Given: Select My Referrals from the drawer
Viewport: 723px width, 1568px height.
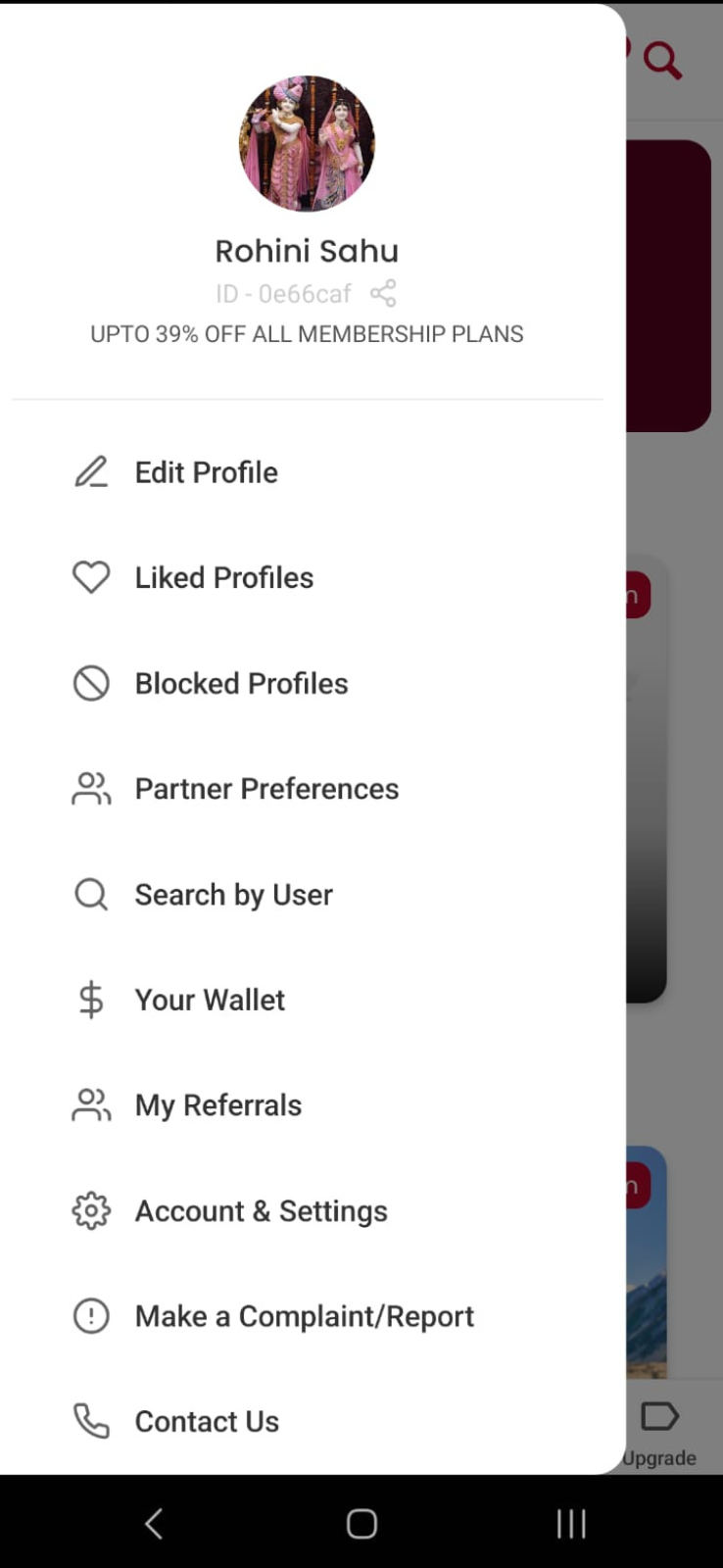Looking at the screenshot, I should [x=217, y=1105].
